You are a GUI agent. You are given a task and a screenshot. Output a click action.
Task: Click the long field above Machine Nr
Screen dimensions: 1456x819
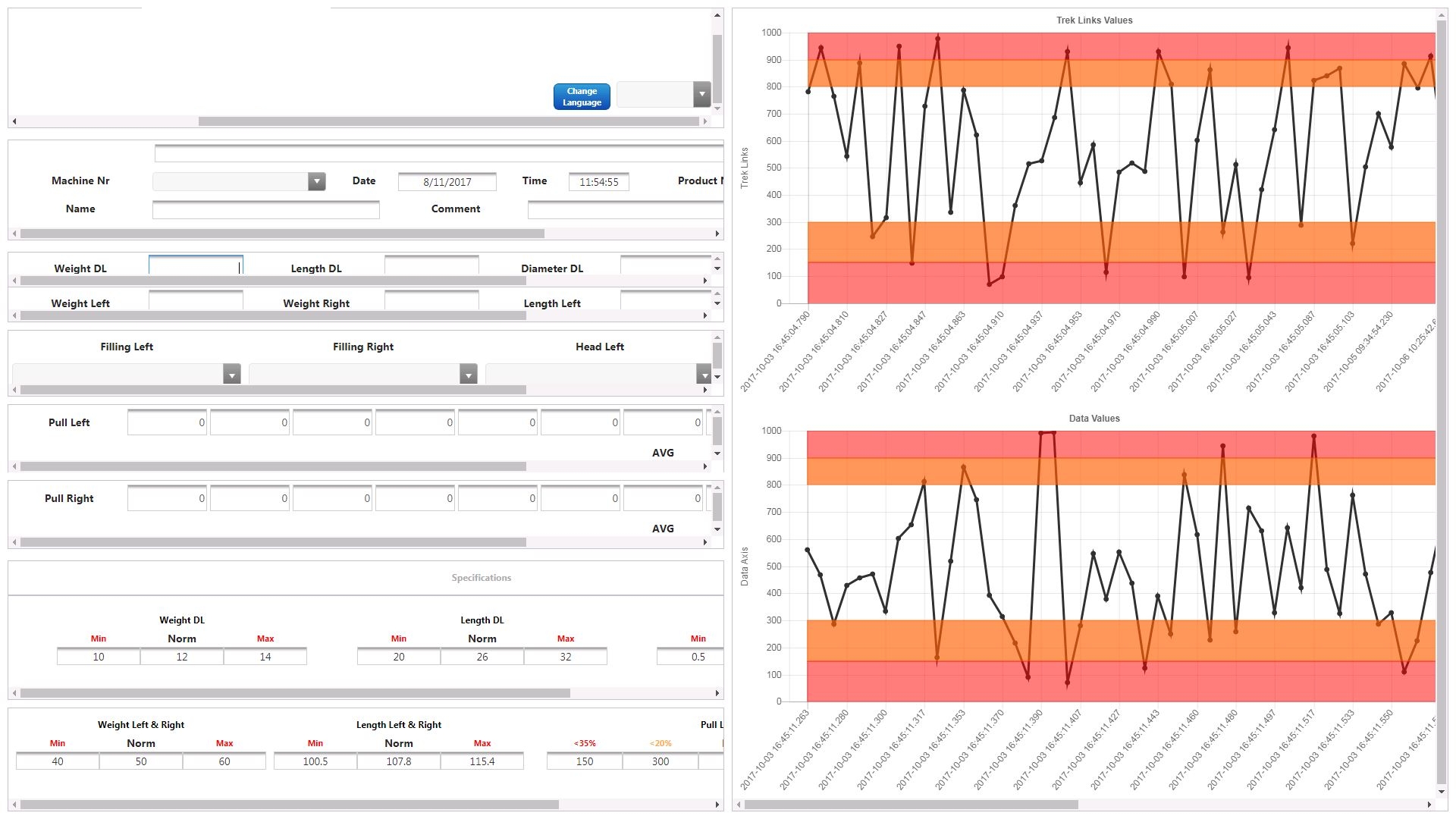click(439, 153)
